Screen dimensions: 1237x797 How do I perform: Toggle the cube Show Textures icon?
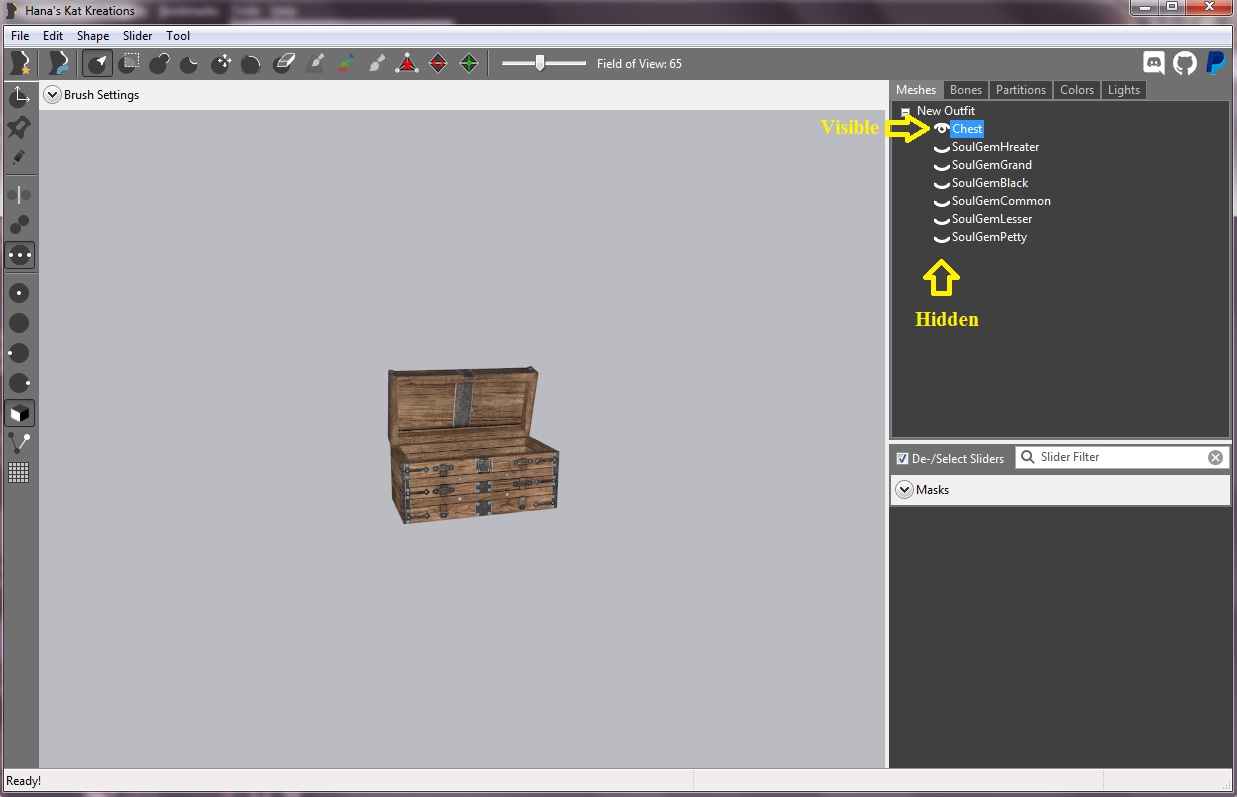[19, 413]
